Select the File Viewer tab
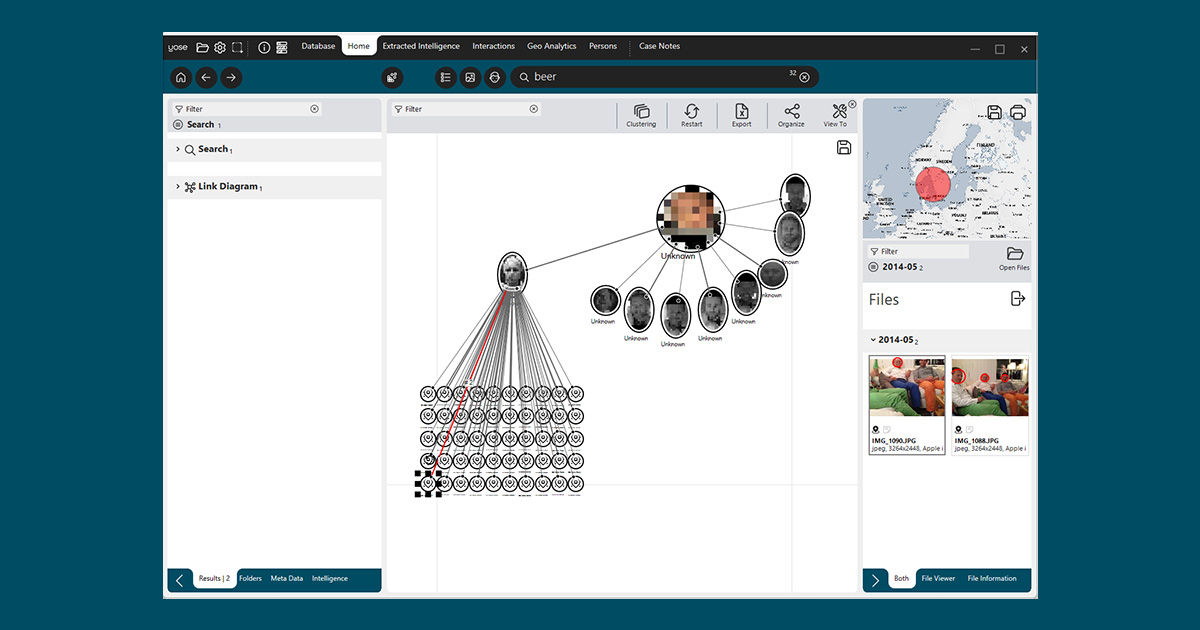 point(938,579)
